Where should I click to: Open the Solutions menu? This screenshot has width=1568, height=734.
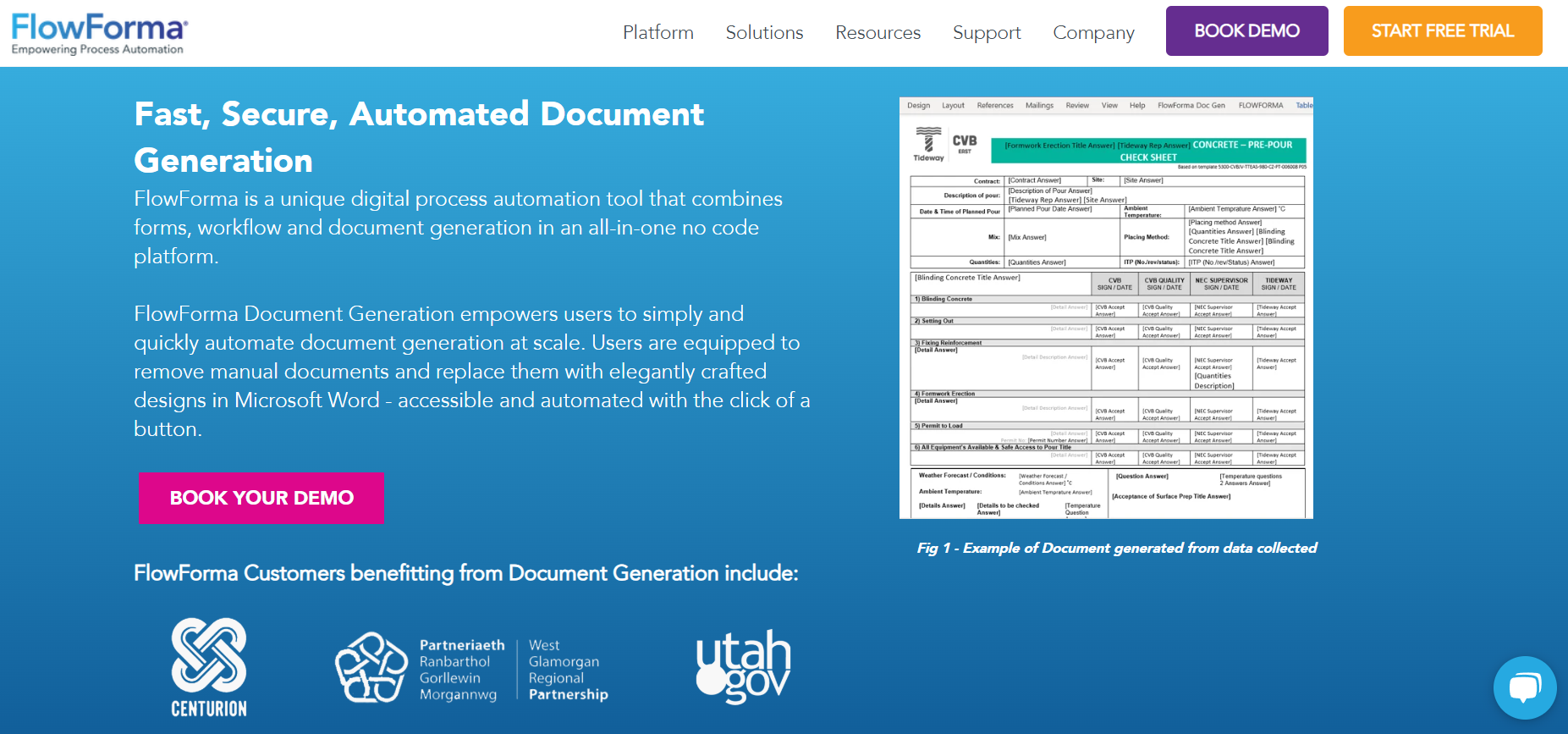764,32
